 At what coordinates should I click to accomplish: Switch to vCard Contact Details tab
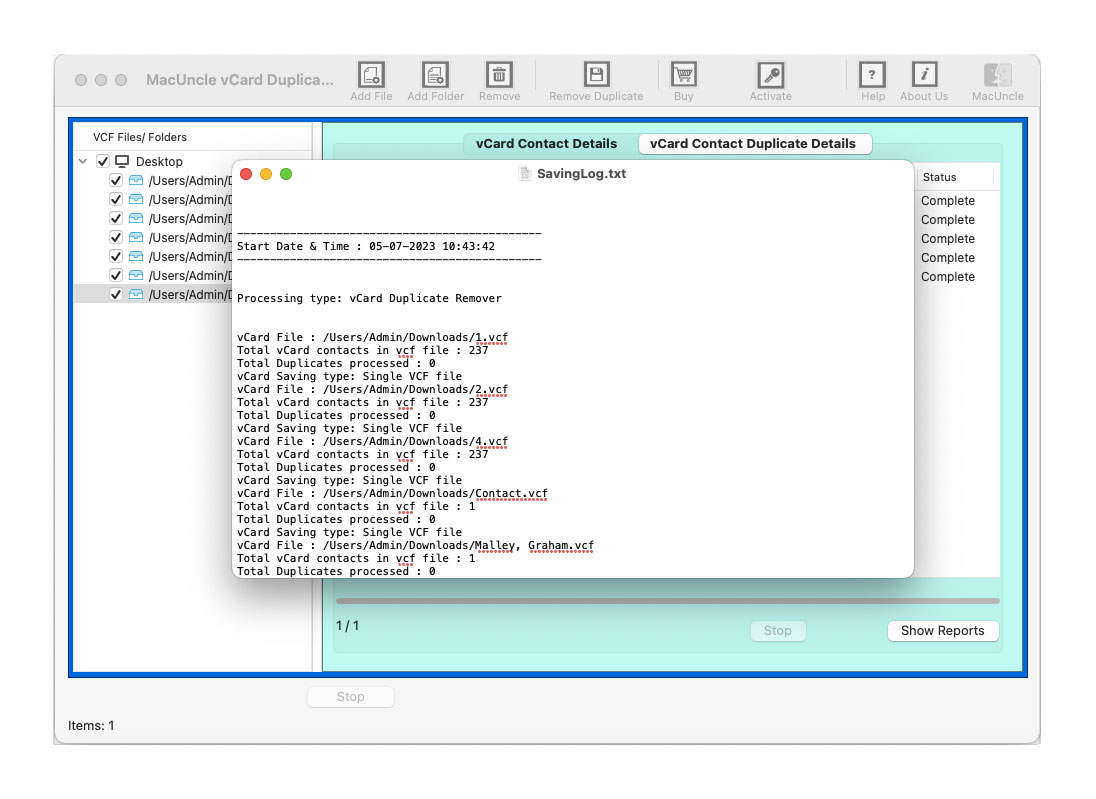546,144
